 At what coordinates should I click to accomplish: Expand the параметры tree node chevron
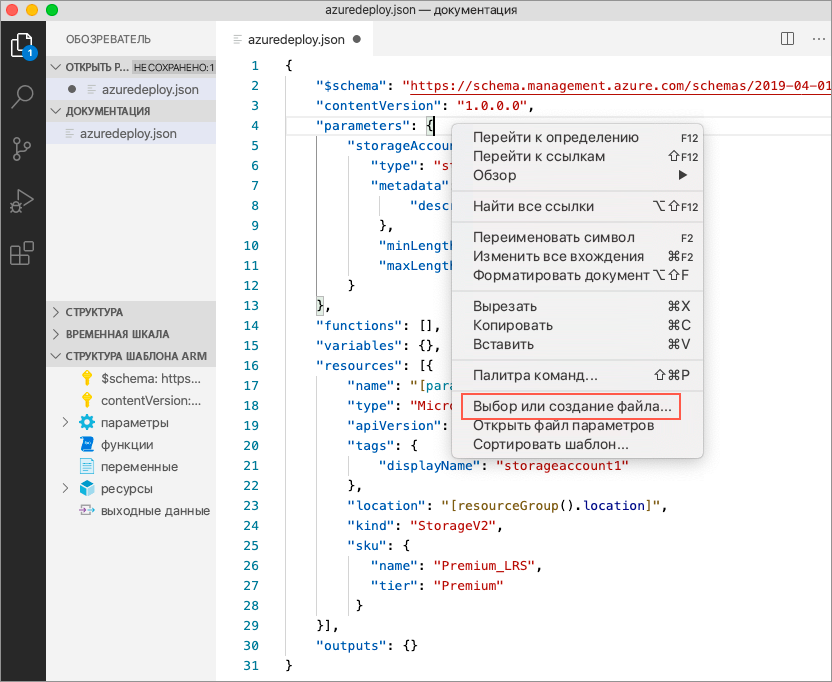coord(65,422)
